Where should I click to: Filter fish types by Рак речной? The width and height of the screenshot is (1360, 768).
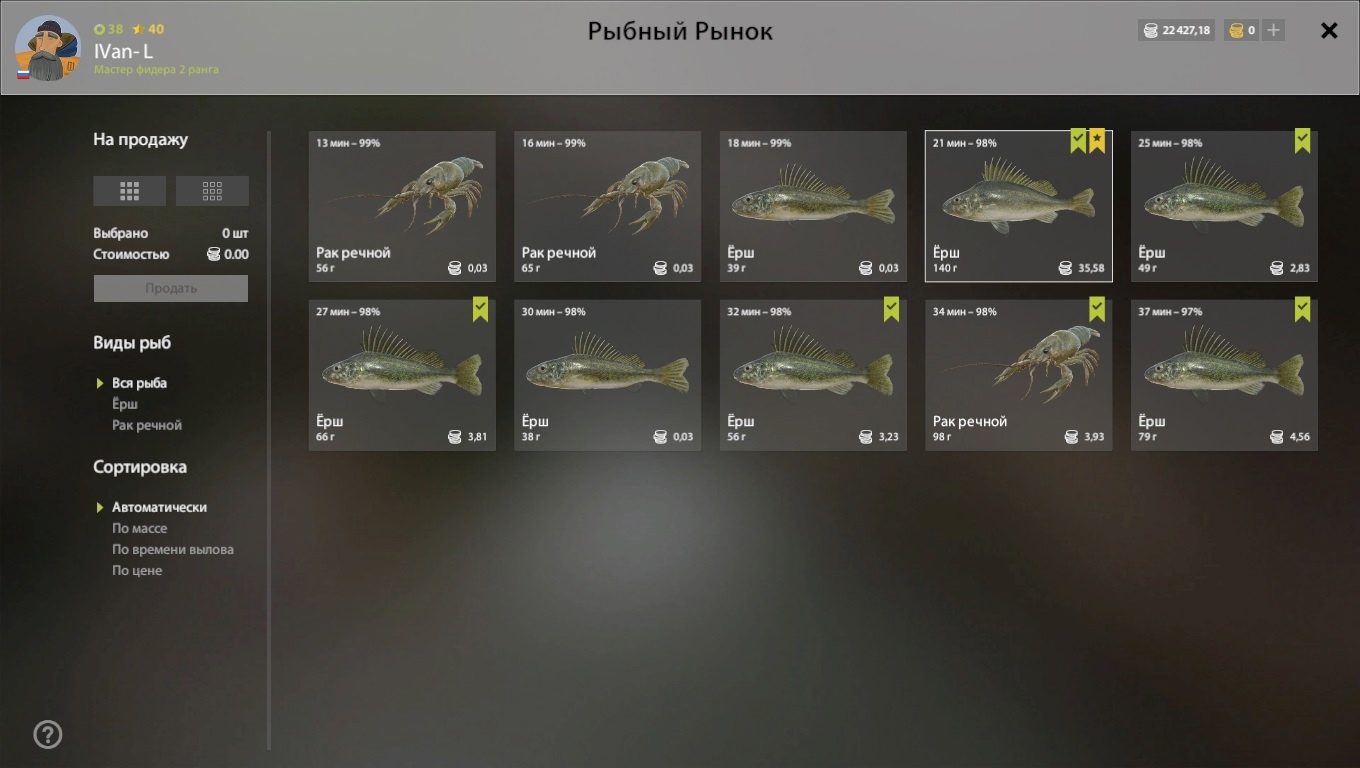pyautogui.click(x=147, y=425)
